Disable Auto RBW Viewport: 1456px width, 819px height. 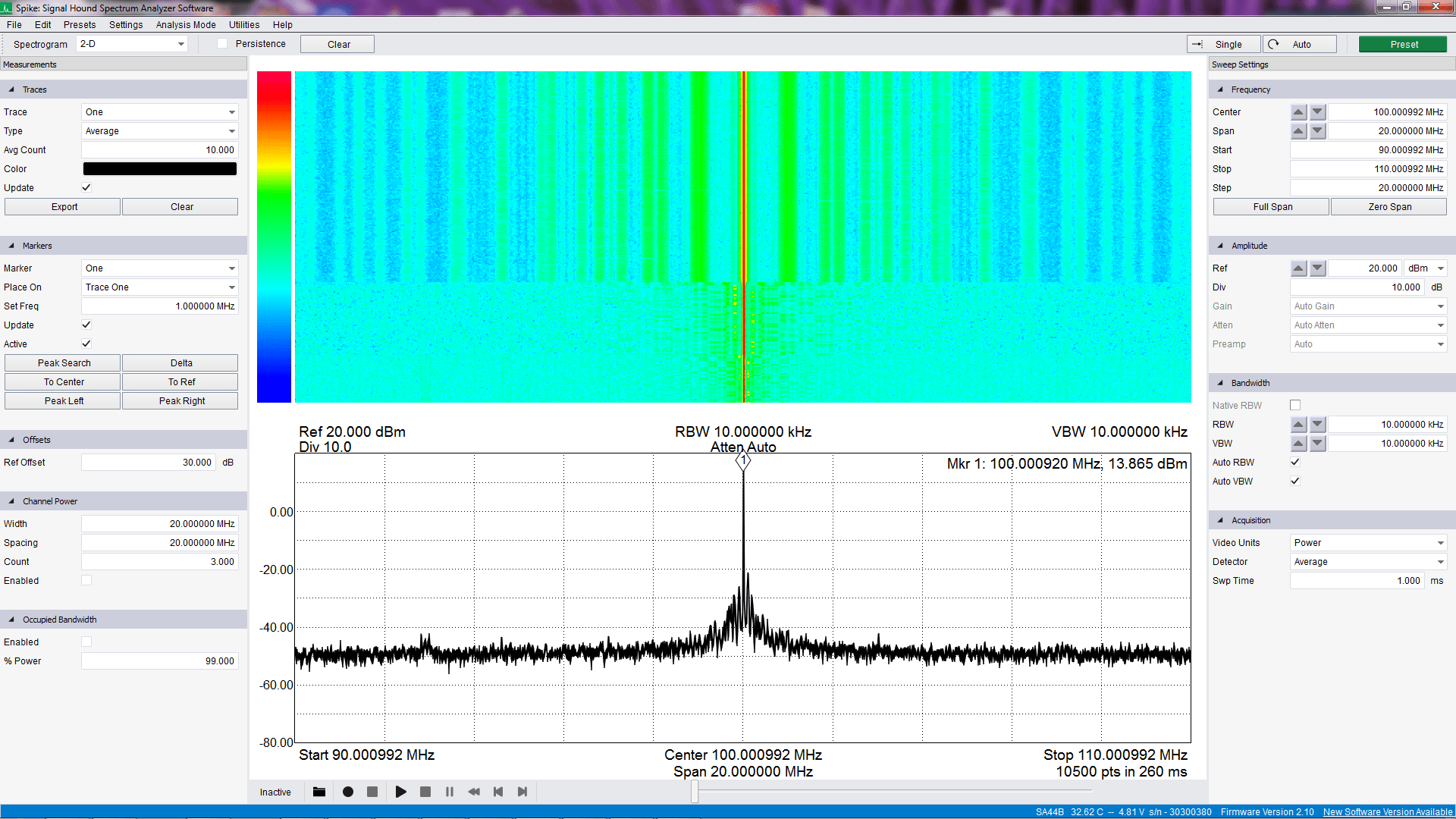(x=1294, y=462)
